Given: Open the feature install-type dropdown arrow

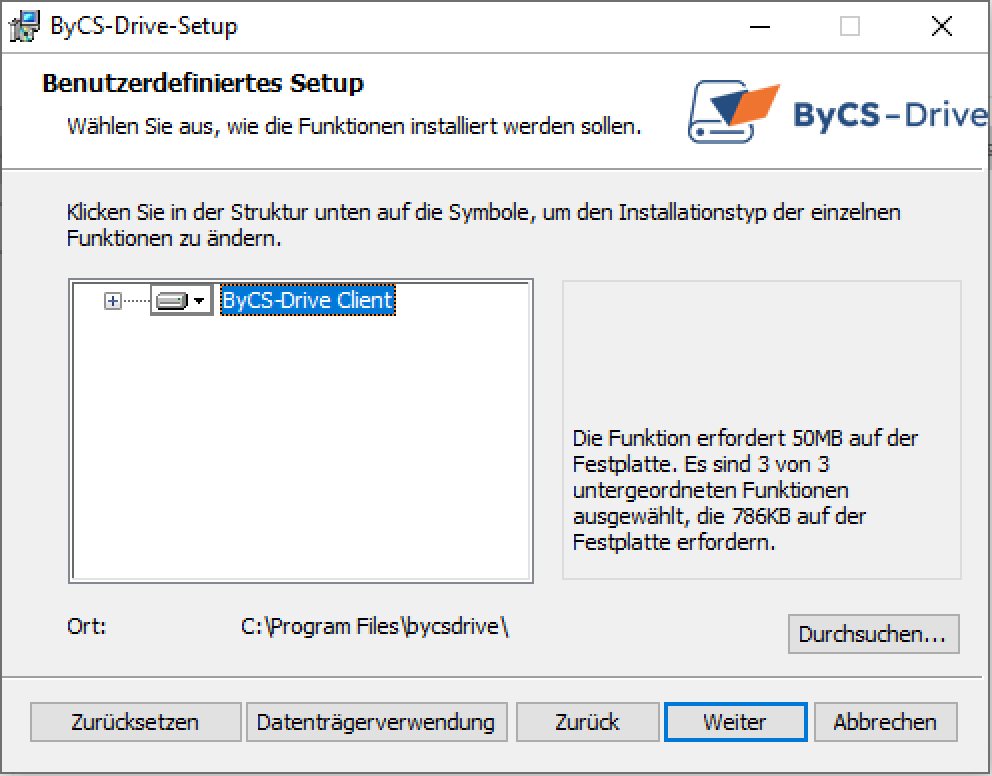Looking at the screenshot, I should point(199,300).
